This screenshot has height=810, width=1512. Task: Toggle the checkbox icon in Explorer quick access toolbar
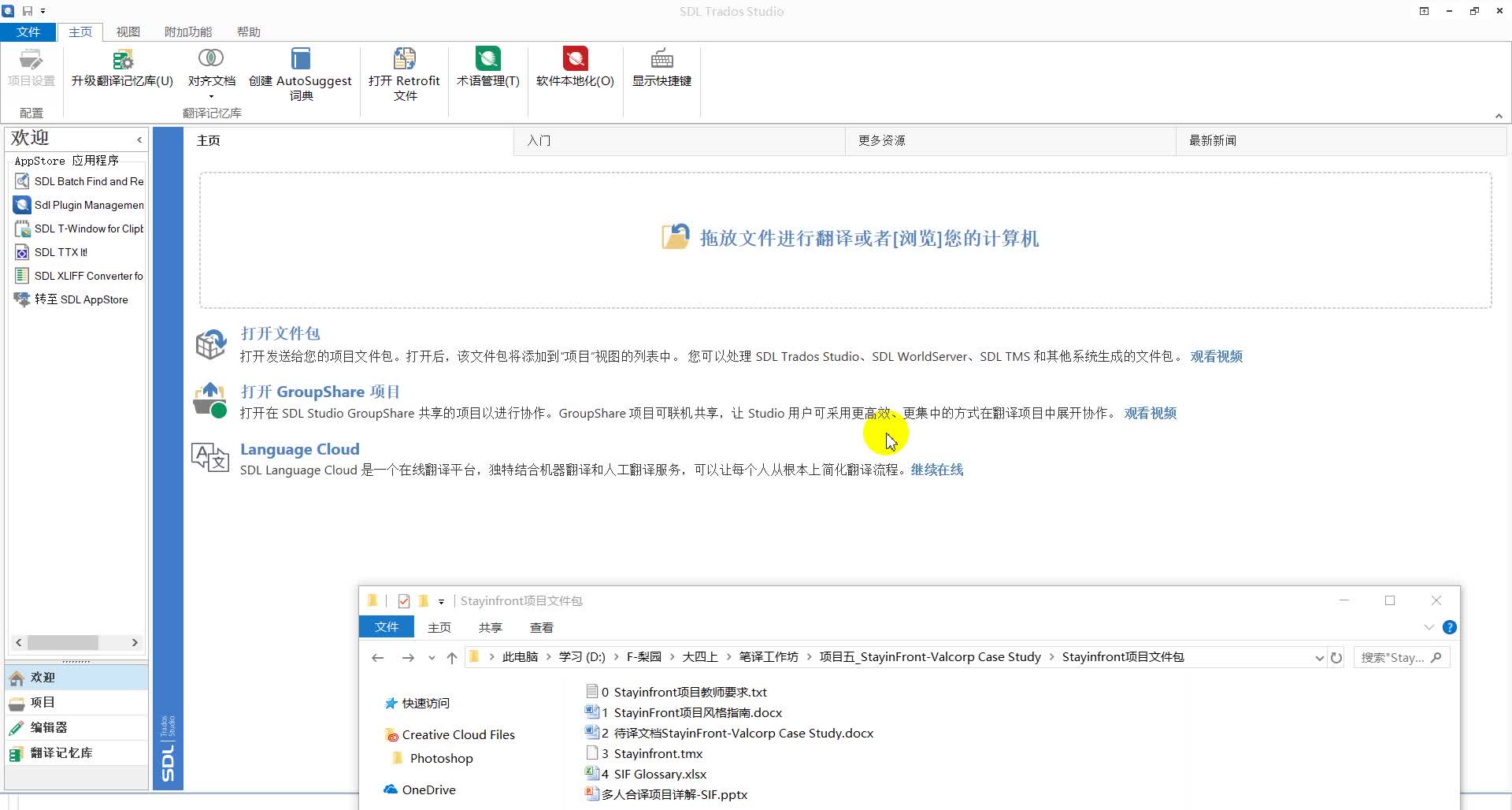pos(404,600)
